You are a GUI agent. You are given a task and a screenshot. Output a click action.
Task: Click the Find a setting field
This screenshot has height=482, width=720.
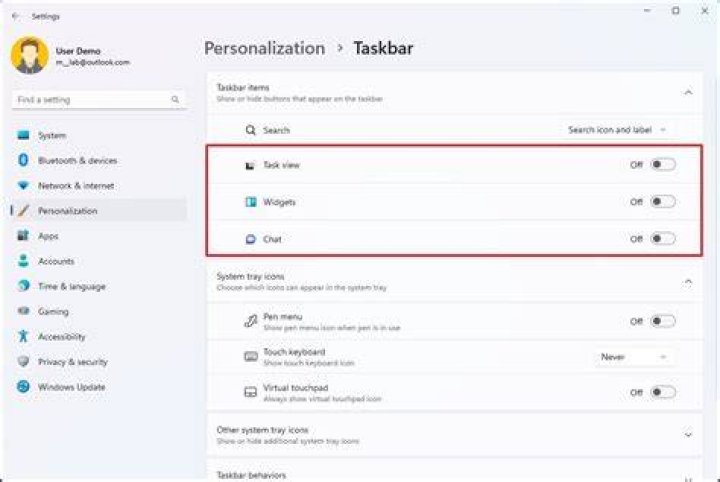pos(99,100)
